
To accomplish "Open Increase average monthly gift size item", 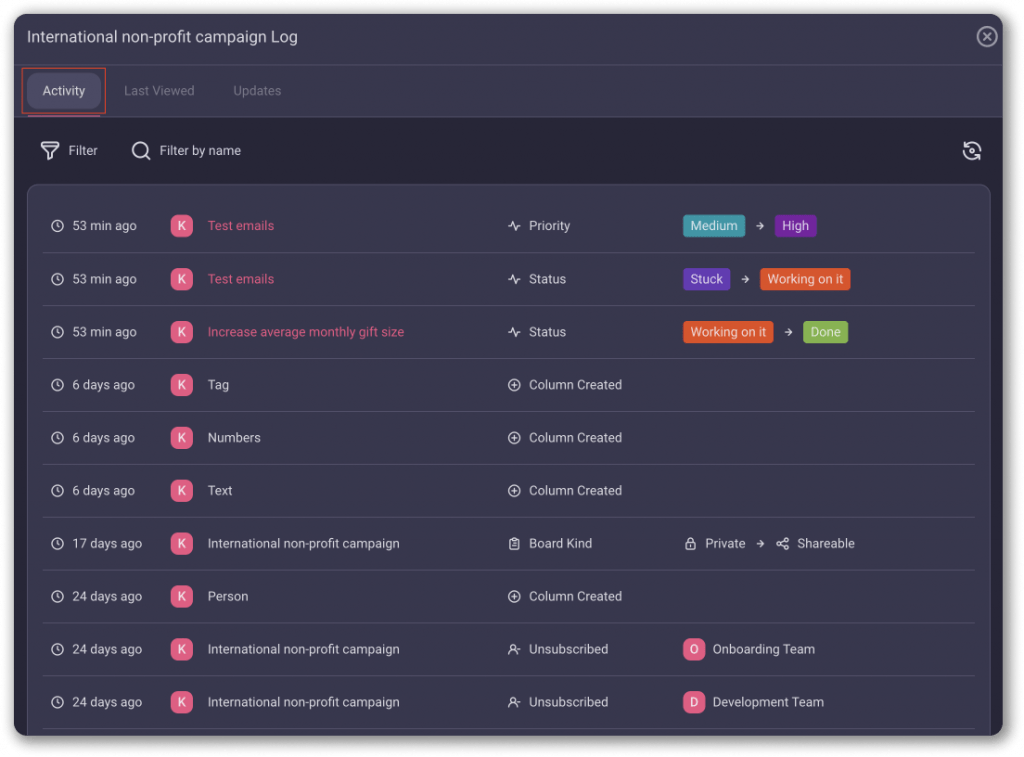I will point(306,332).
